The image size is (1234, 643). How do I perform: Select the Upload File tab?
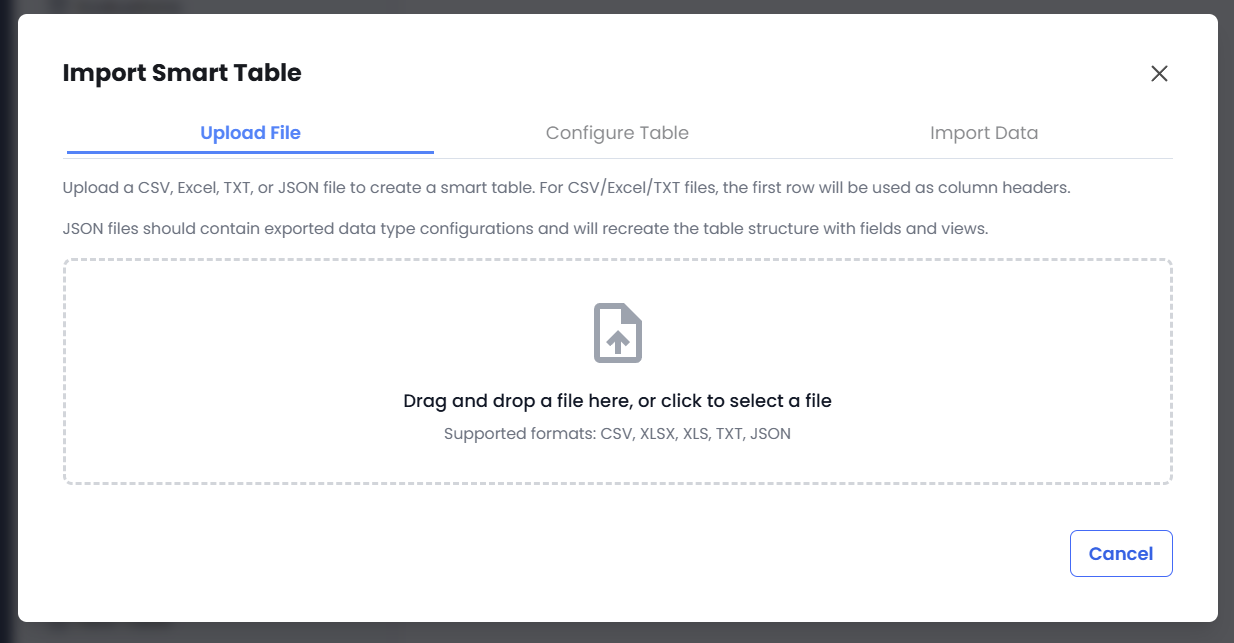click(249, 132)
